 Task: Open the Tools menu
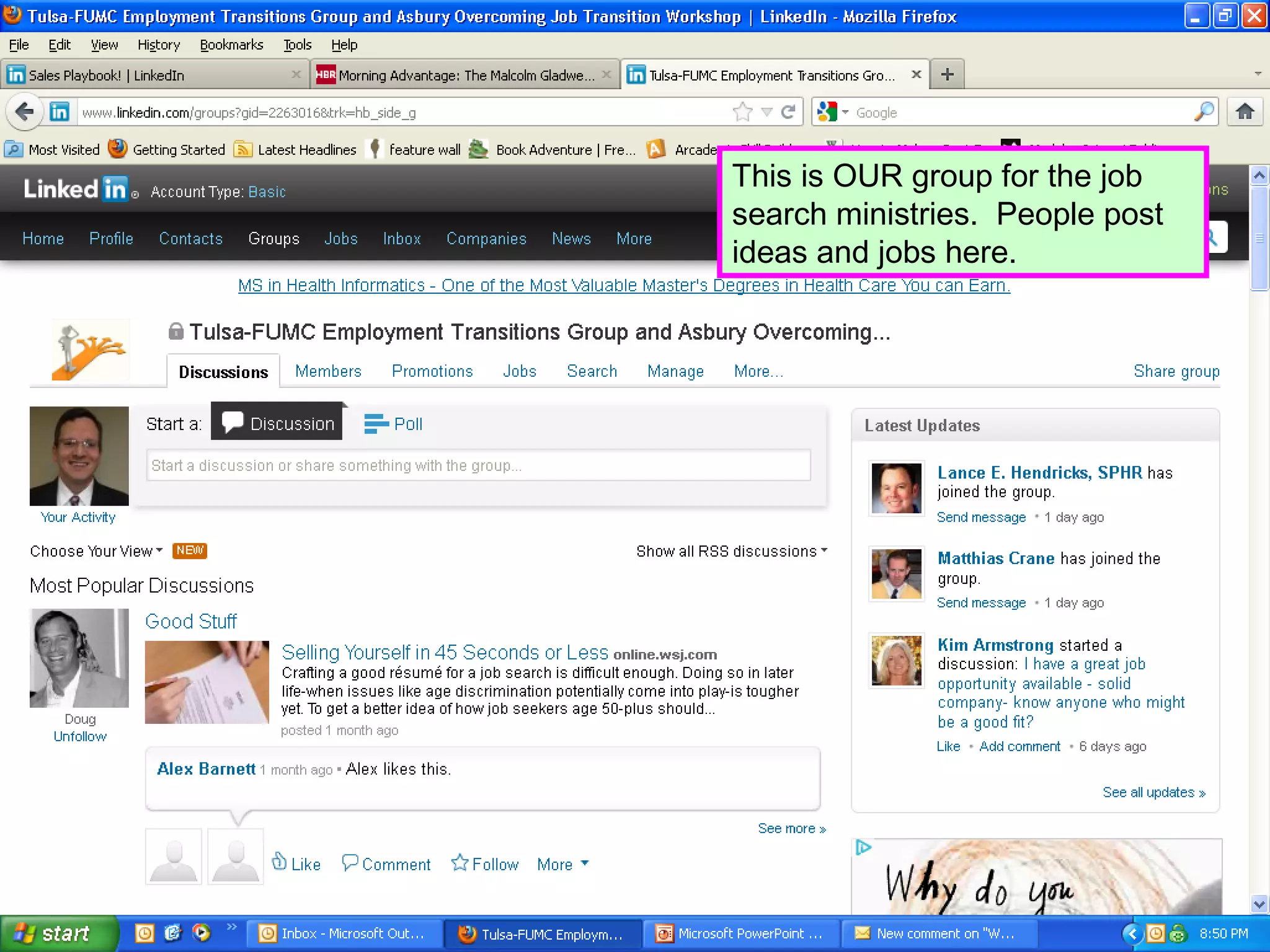pos(297,45)
